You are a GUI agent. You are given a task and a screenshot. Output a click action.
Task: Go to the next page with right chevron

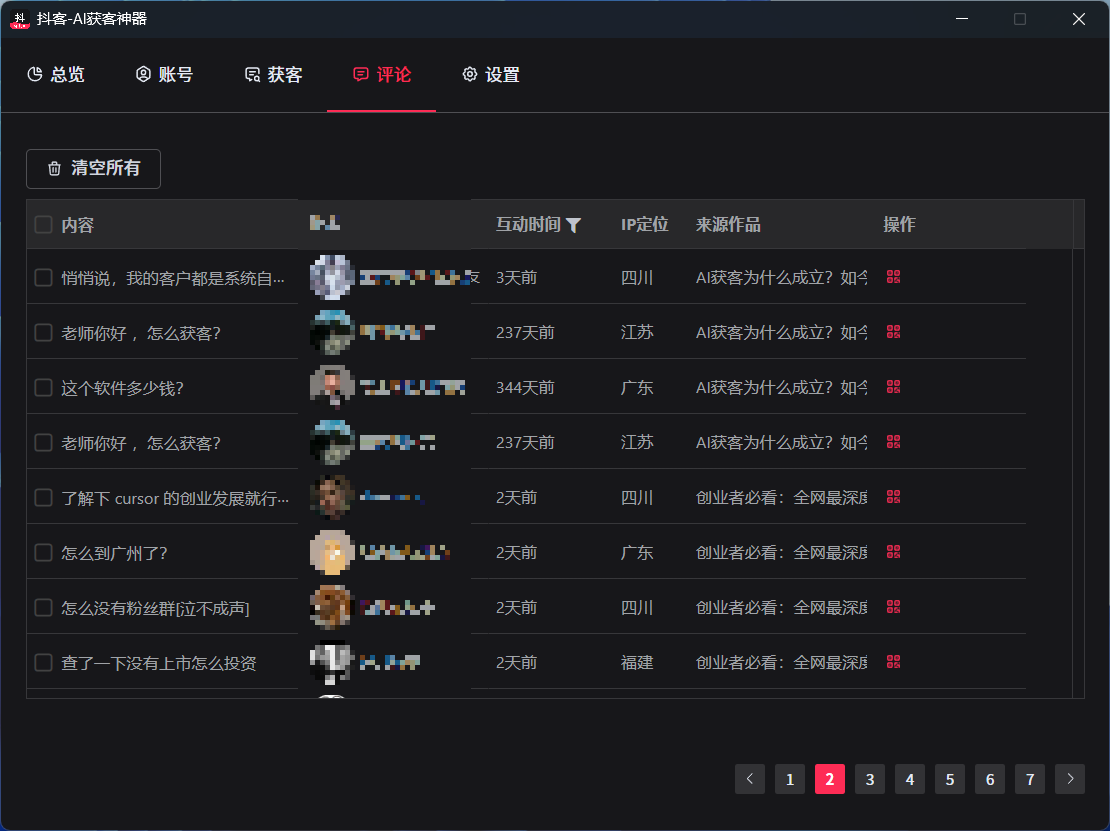[x=1070, y=779]
